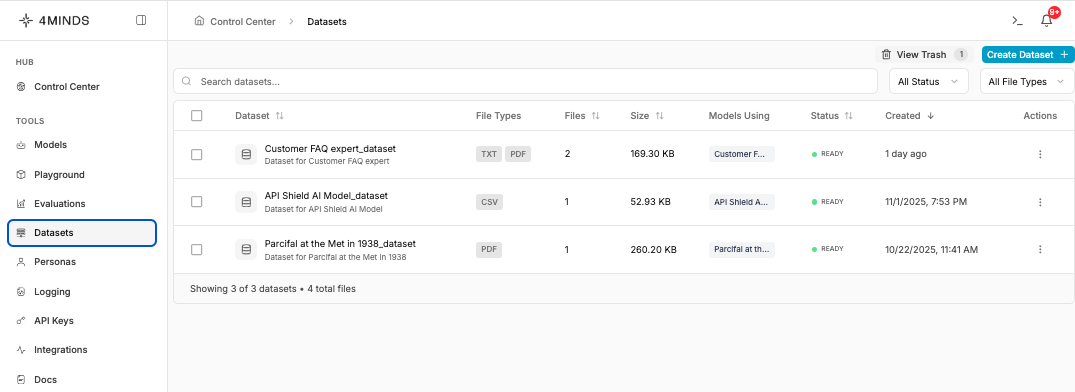
Task: Click the Models sidebar icon
Action: pyautogui.click(x=21, y=145)
